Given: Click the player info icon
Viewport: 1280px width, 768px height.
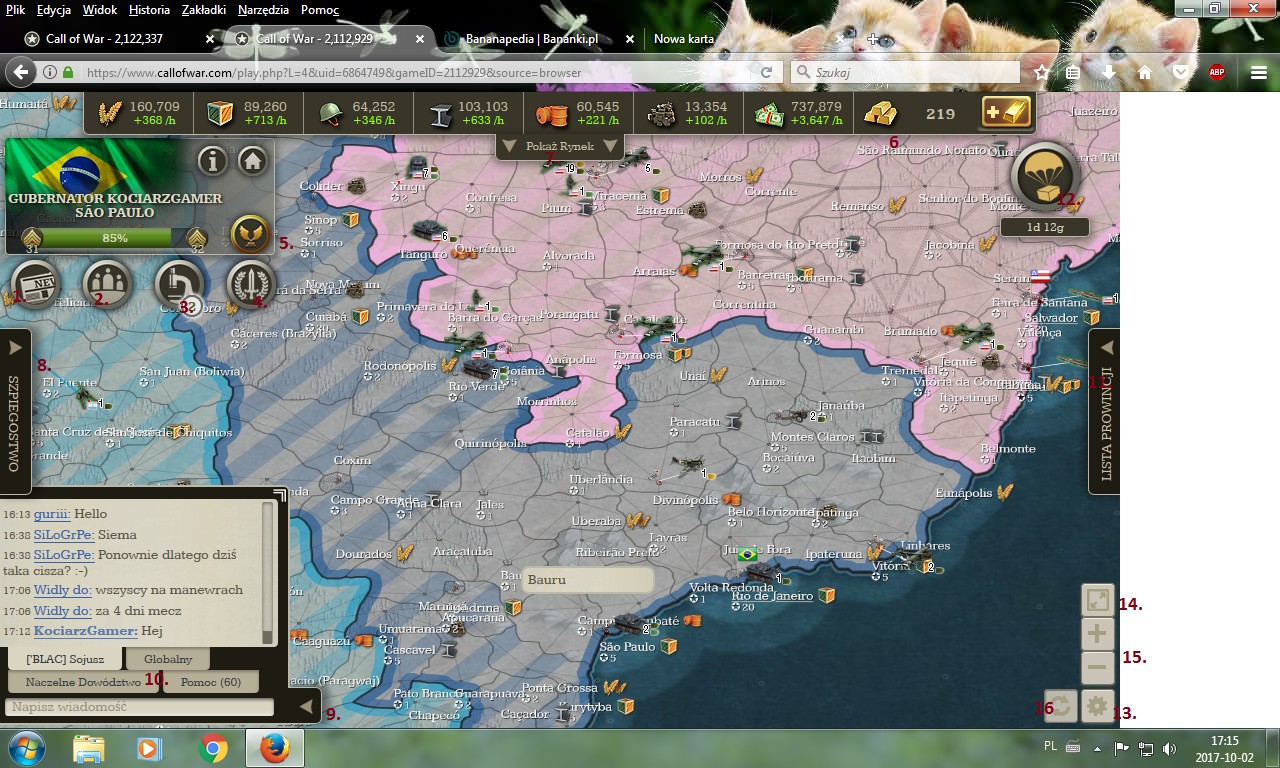Looking at the screenshot, I should [x=212, y=160].
